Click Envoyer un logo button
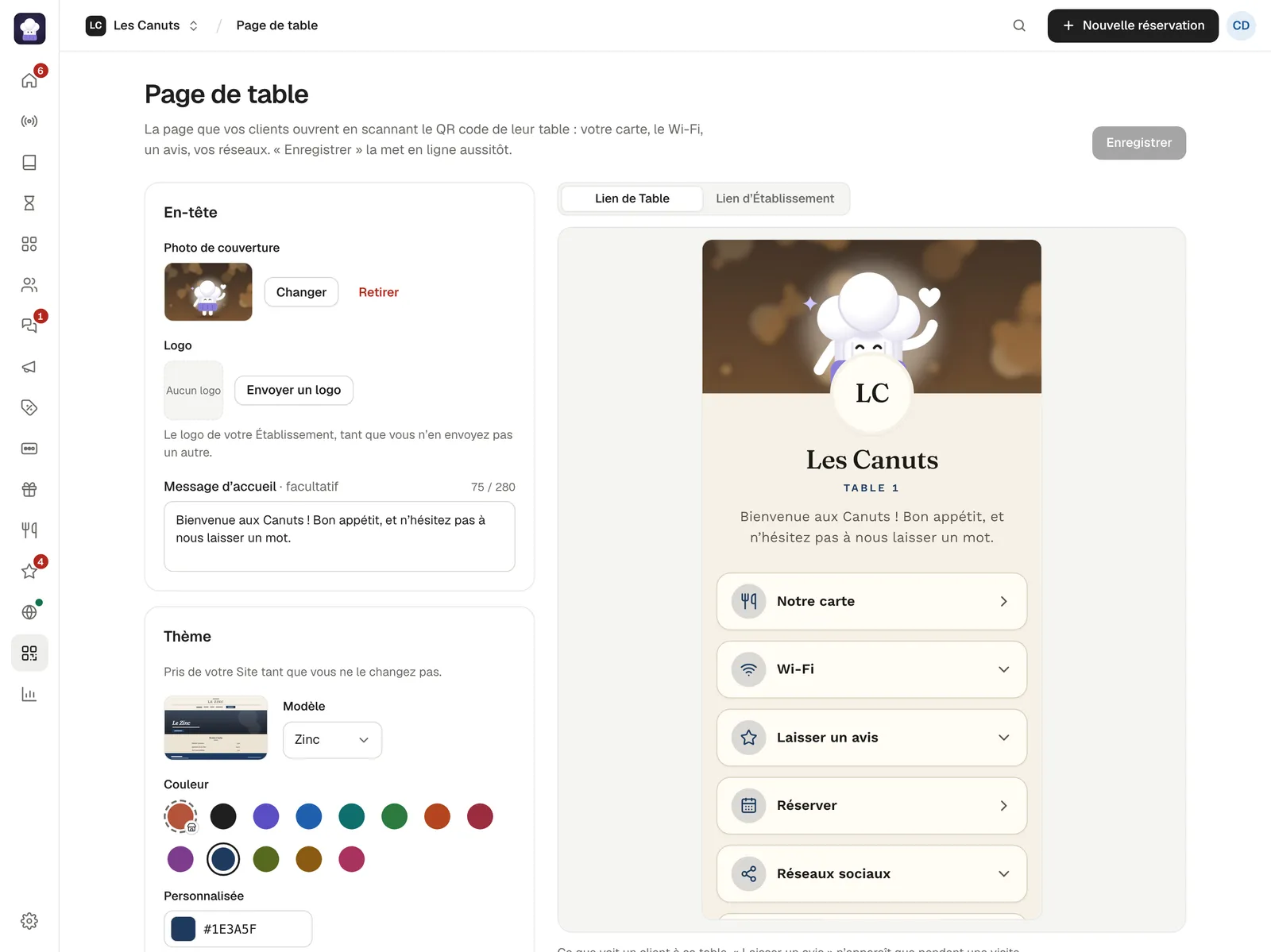The height and width of the screenshot is (952, 1271). (293, 390)
